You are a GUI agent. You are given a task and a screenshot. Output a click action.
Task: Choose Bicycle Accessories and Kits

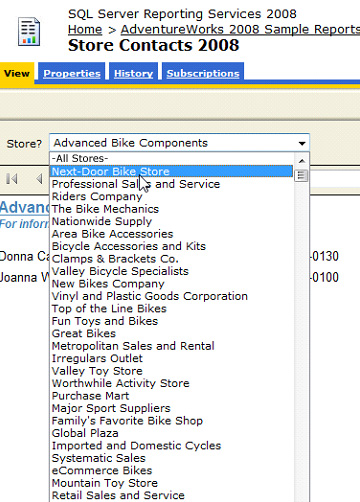(172, 246)
